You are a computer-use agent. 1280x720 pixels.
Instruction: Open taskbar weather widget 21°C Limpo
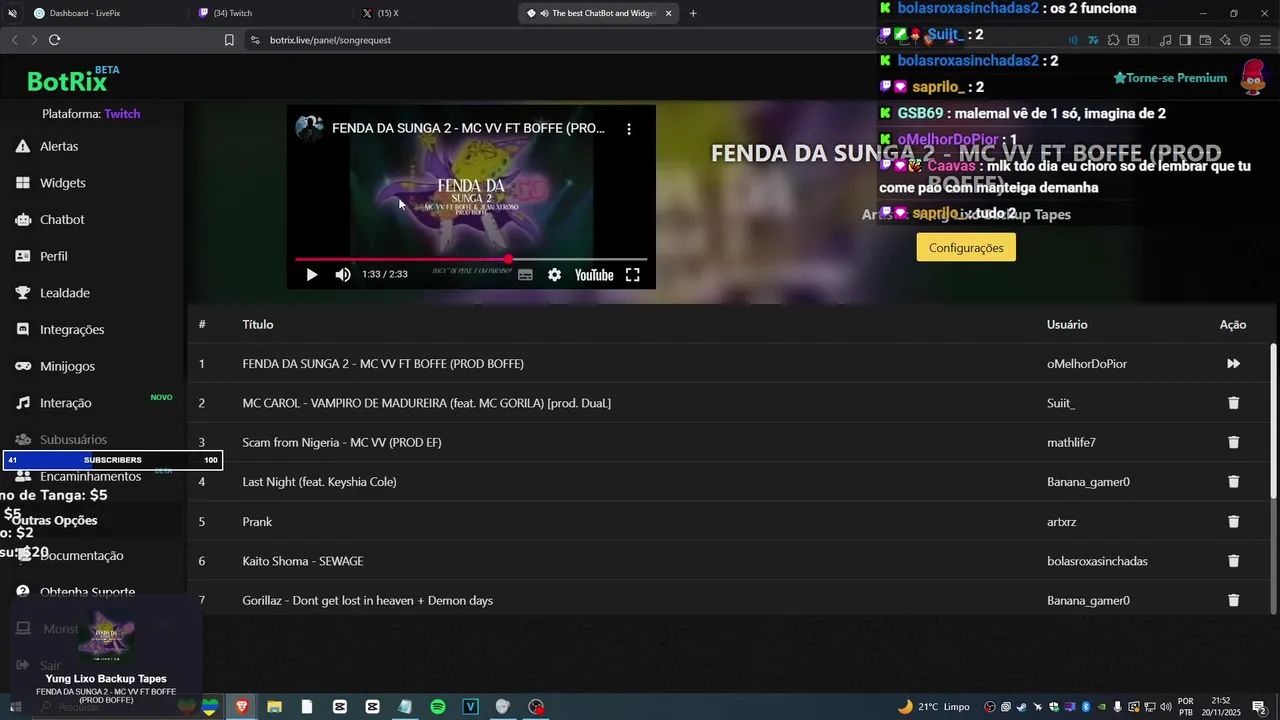coord(933,706)
